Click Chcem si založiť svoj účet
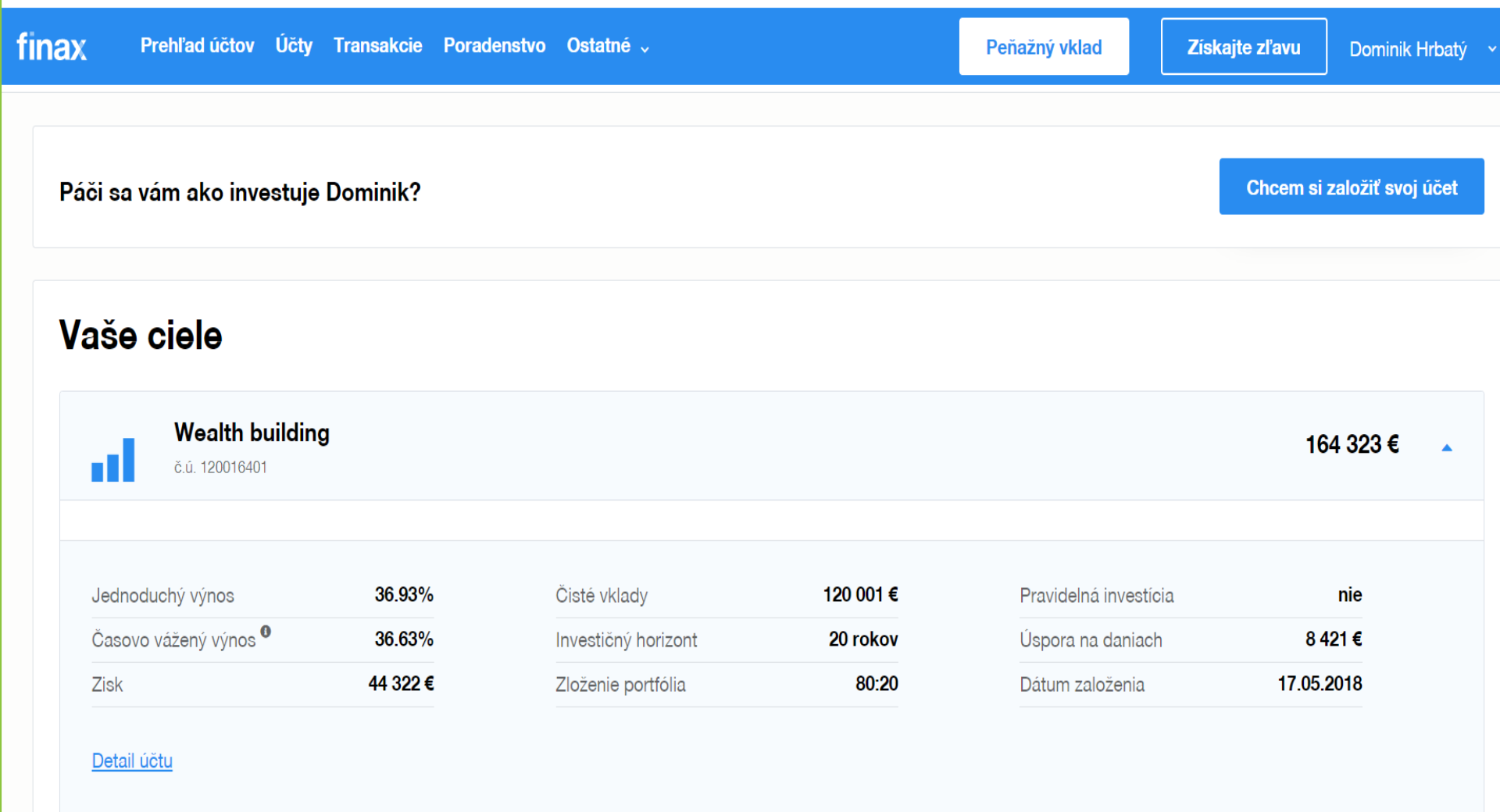 click(x=1351, y=187)
